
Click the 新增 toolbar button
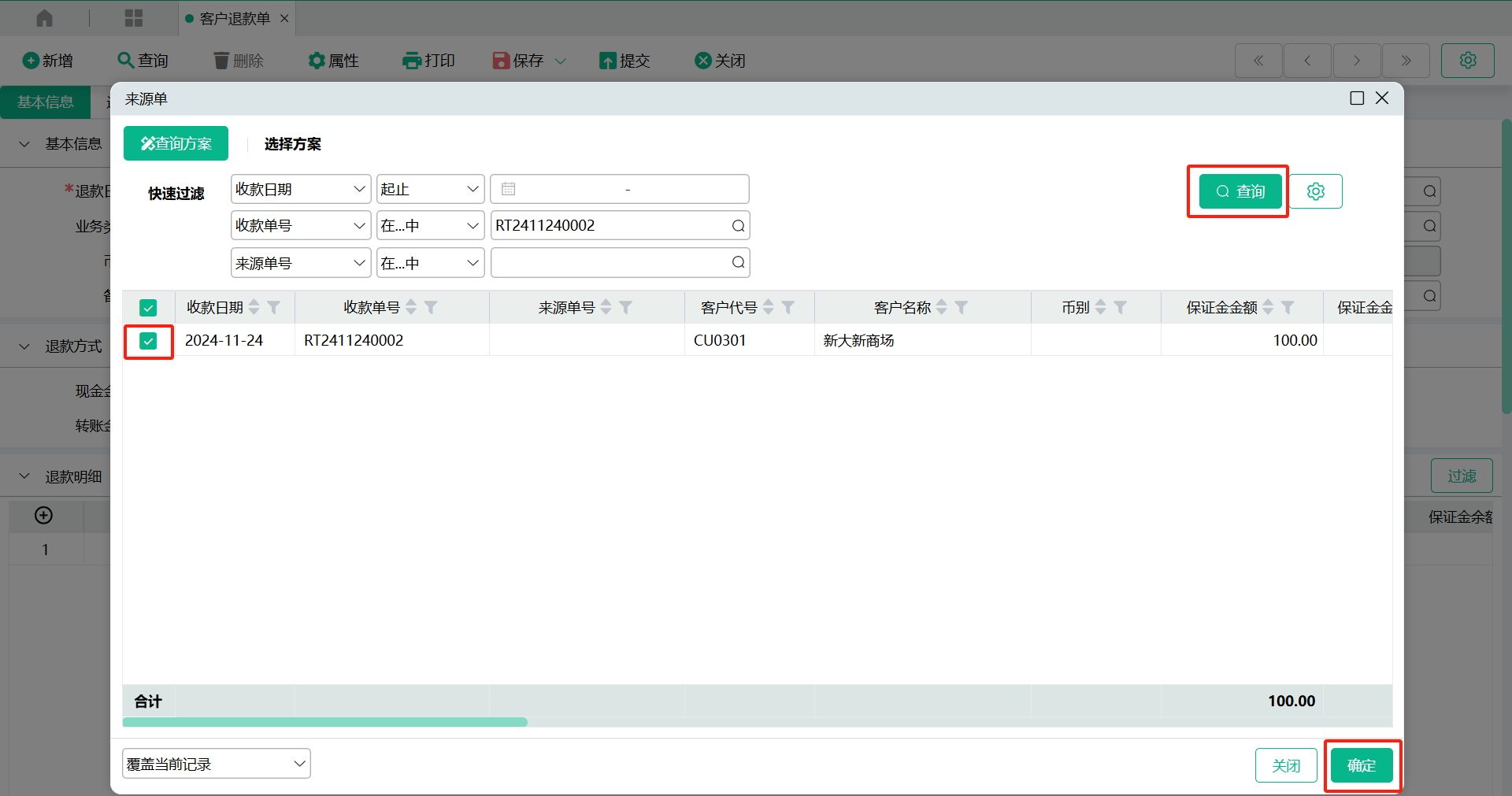tap(48, 61)
